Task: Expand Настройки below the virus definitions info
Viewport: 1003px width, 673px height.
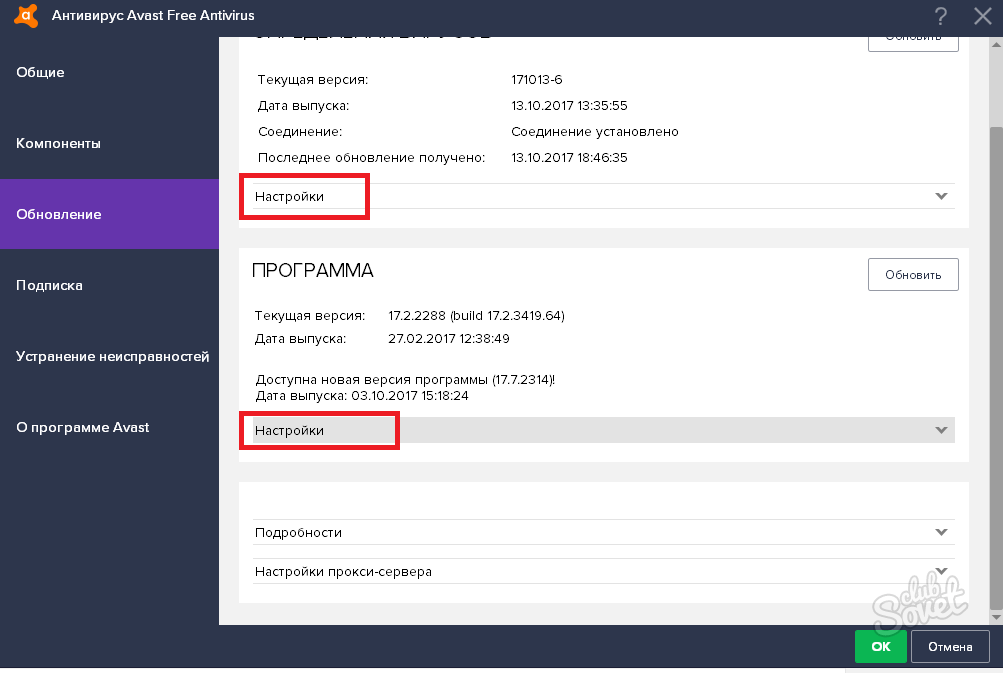Action: [x=290, y=196]
